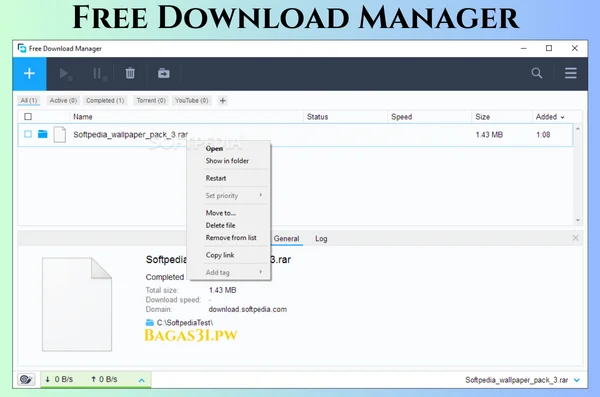Image resolution: width=600 pixels, height=397 pixels.
Task: Pause downloads with the pause toolbar icon
Action: tap(99, 74)
